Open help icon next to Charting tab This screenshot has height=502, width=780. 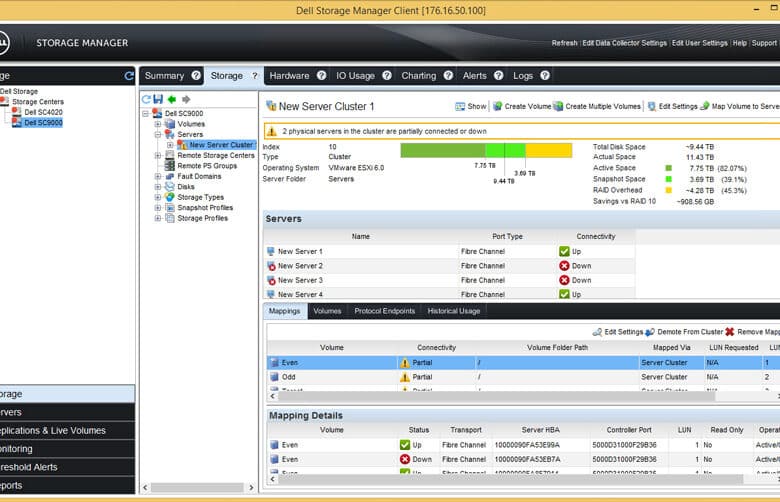tap(448, 76)
